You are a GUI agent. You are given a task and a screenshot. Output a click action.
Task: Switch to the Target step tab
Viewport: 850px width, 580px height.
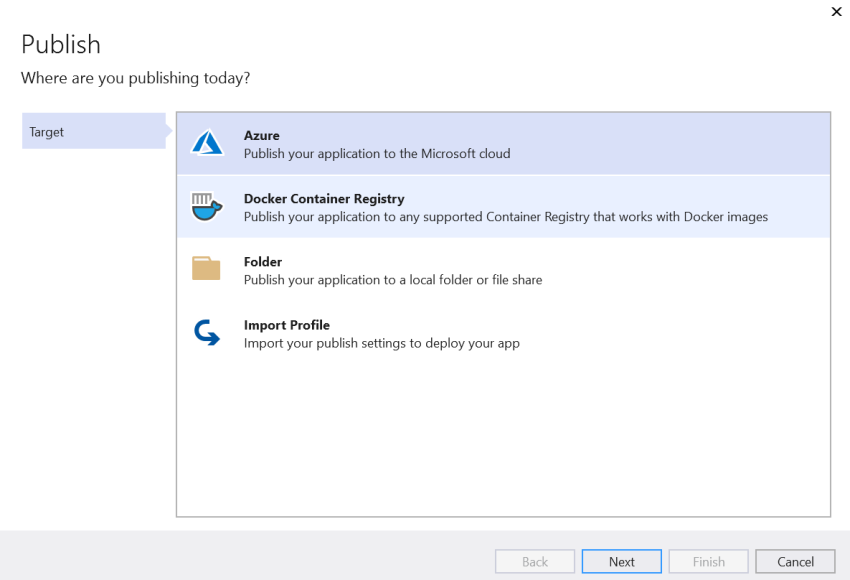tap(94, 132)
